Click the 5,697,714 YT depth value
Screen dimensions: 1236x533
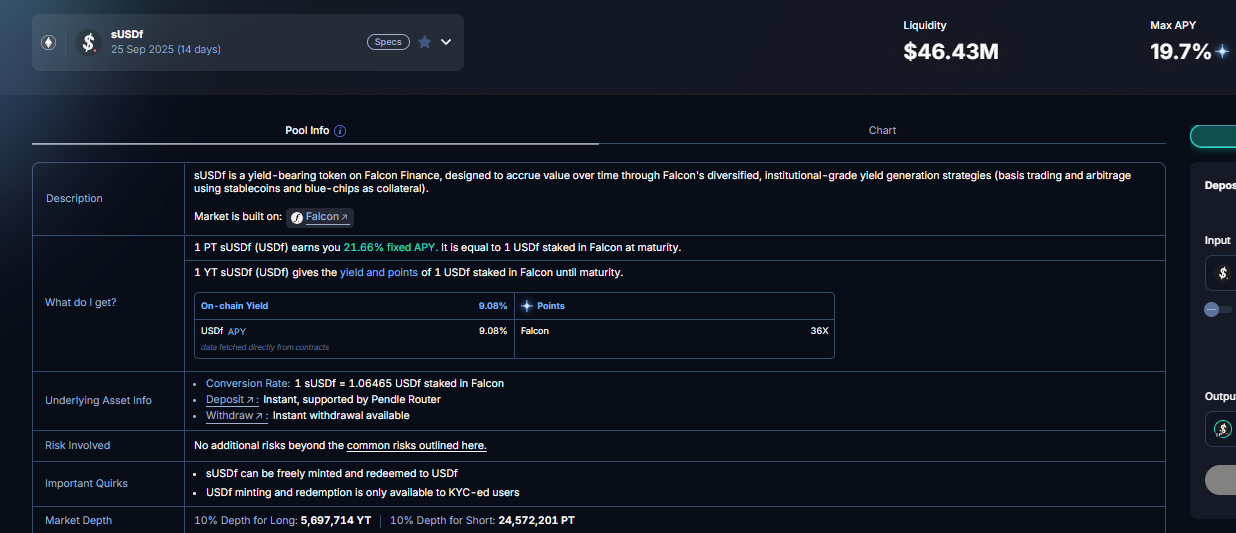tap(336, 520)
